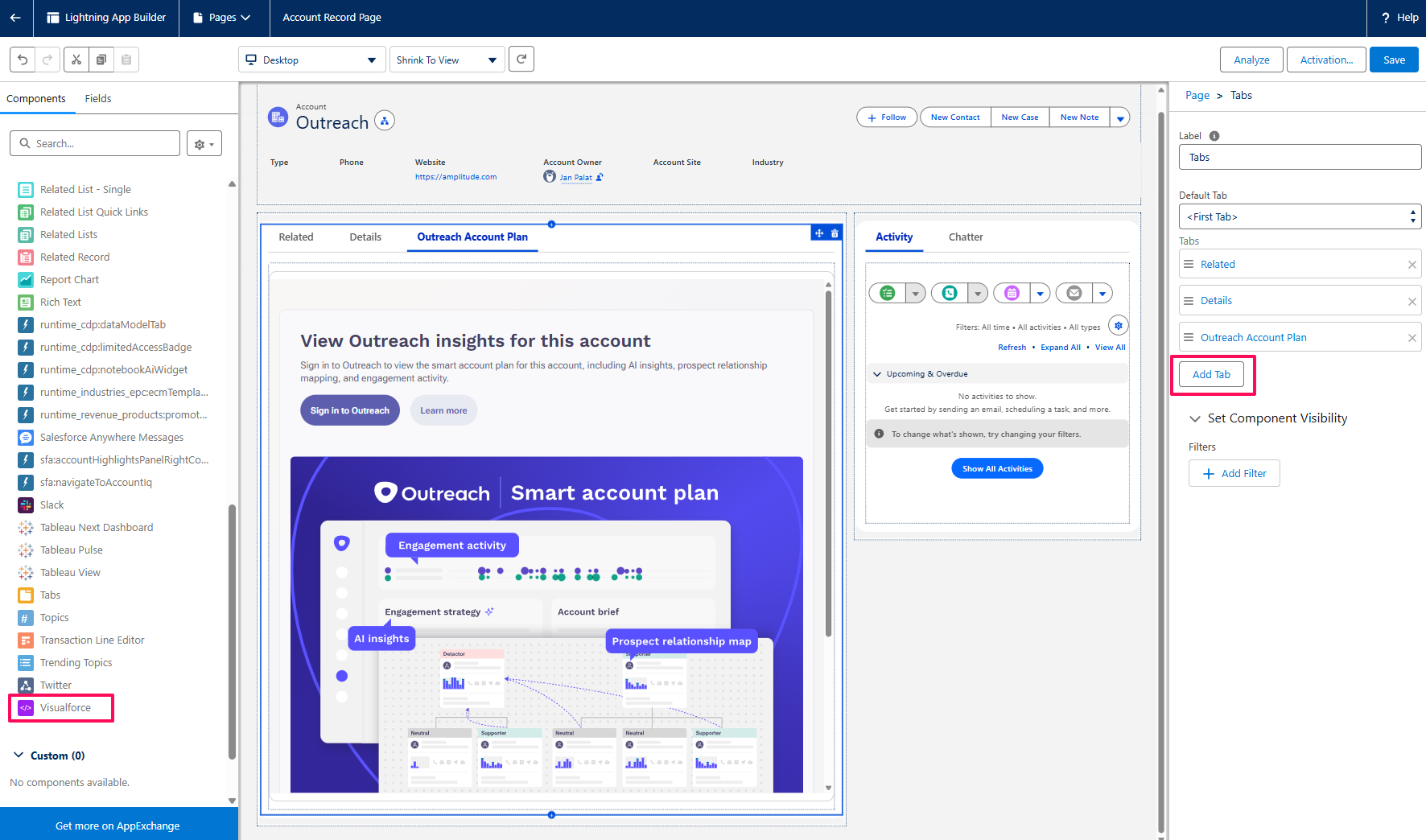This screenshot has height=840, width=1426.
Task: Click the Email activity icon
Action: coord(1074,293)
